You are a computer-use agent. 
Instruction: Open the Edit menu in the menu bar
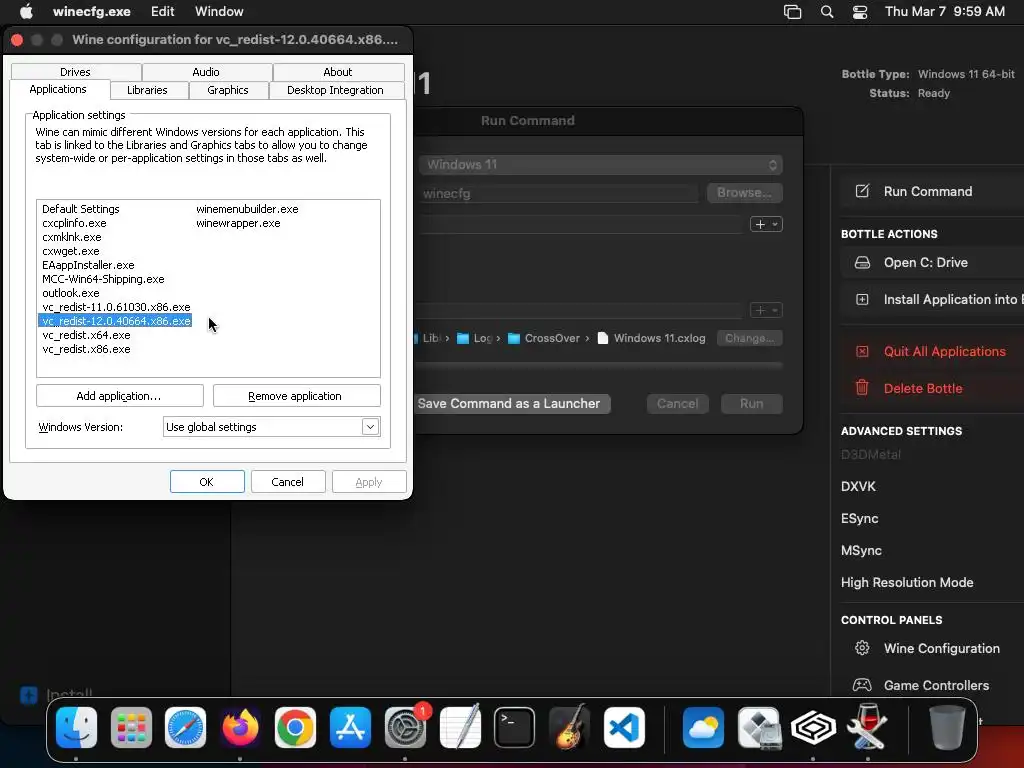(x=163, y=11)
